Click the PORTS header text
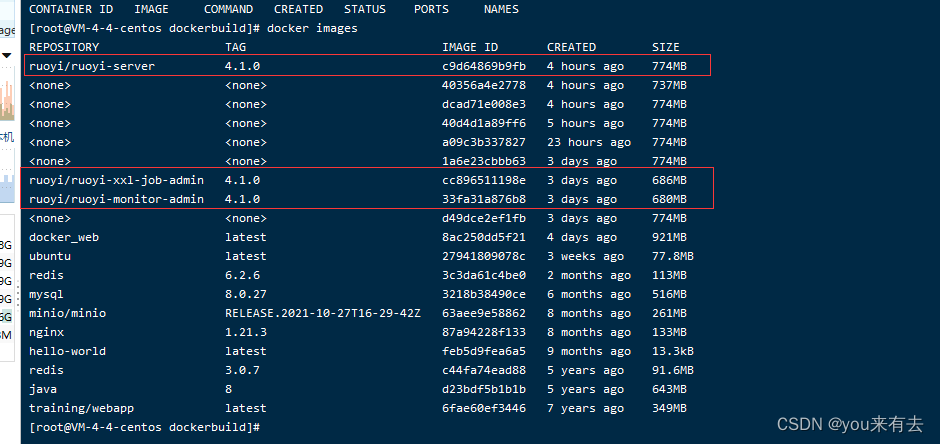Viewport: 940px width, 444px height. click(431, 9)
